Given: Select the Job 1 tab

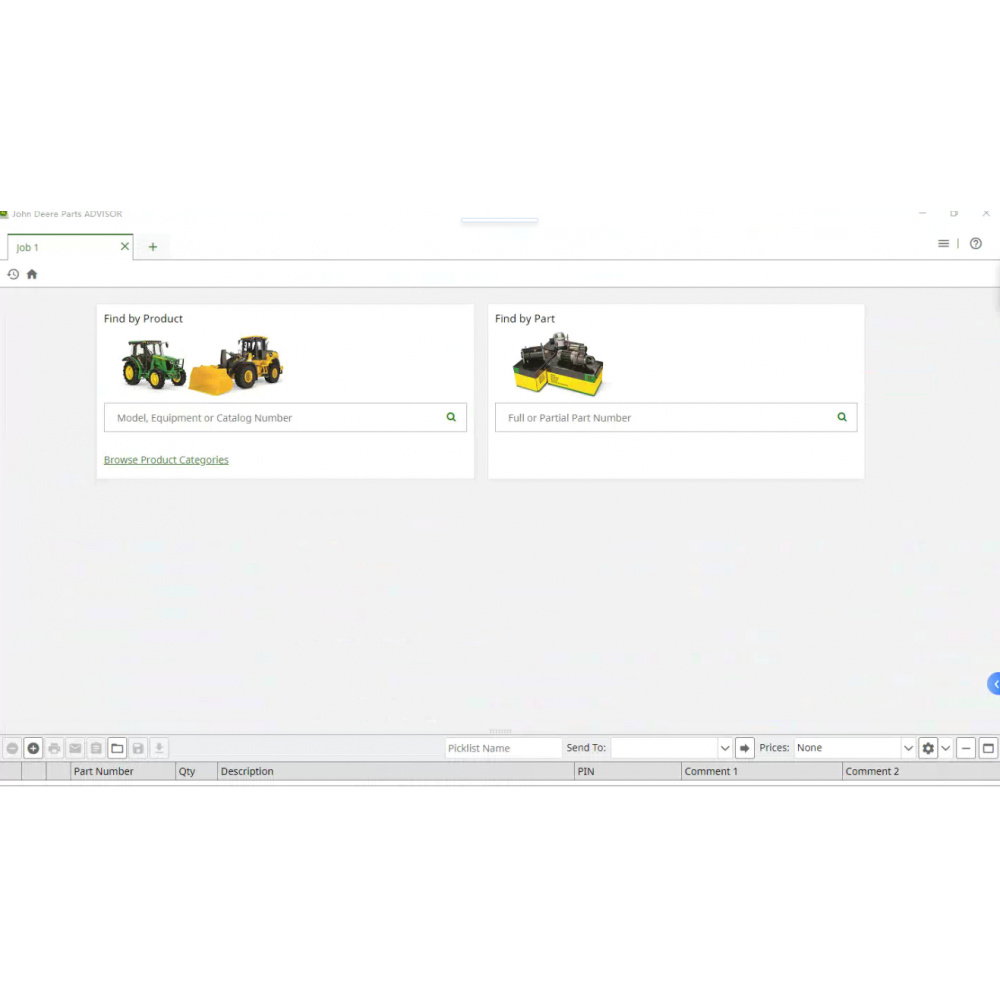Looking at the screenshot, I should [x=70, y=247].
